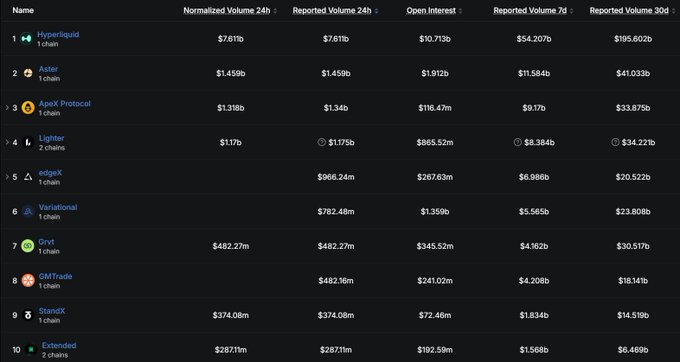Click sort arrows icon next to Reported Volume 24h
The height and width of the screenshot is (362, 680).
tap(376, 11)
